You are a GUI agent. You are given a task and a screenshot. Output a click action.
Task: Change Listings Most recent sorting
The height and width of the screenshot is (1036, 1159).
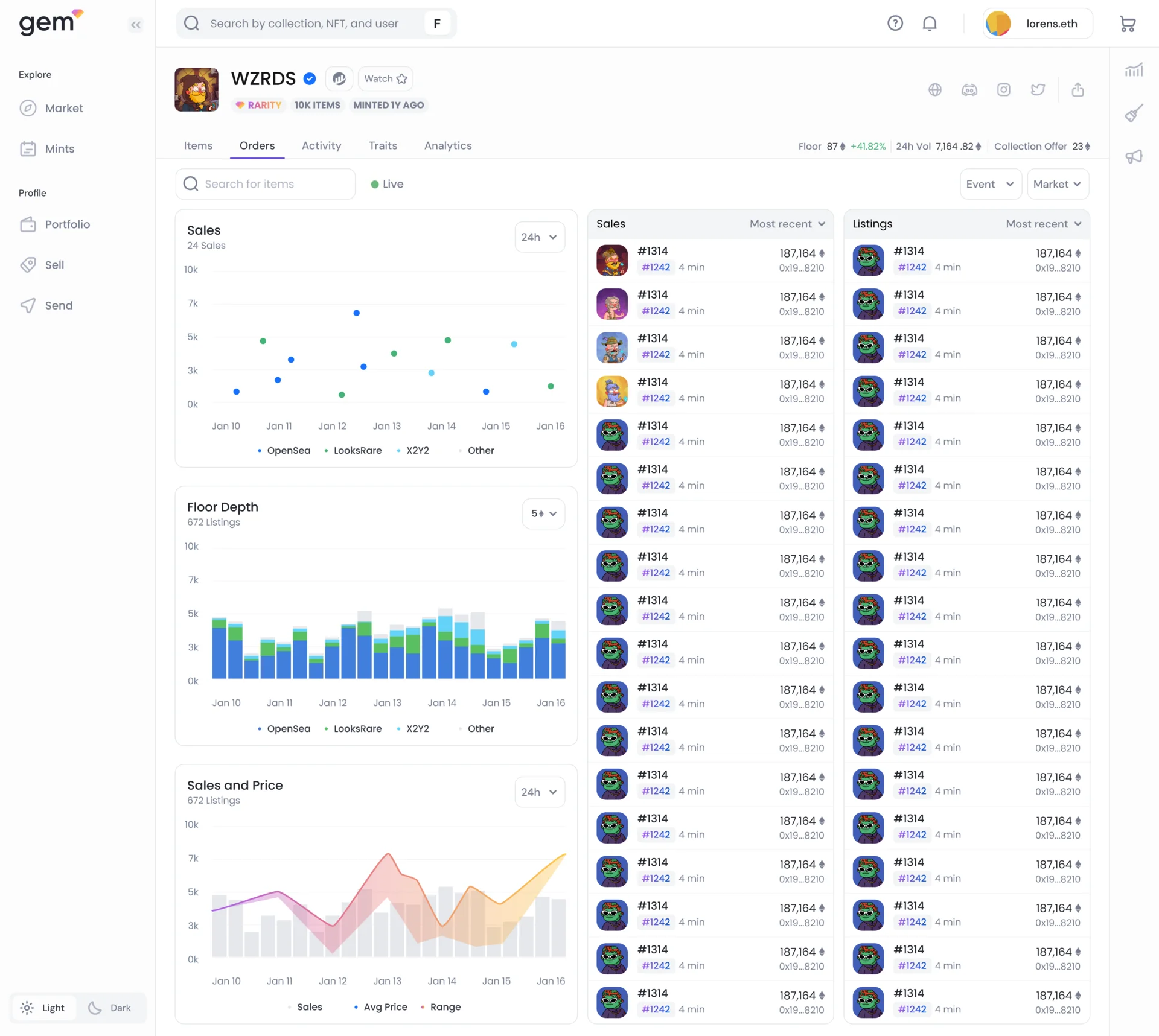click(1044, 224)
